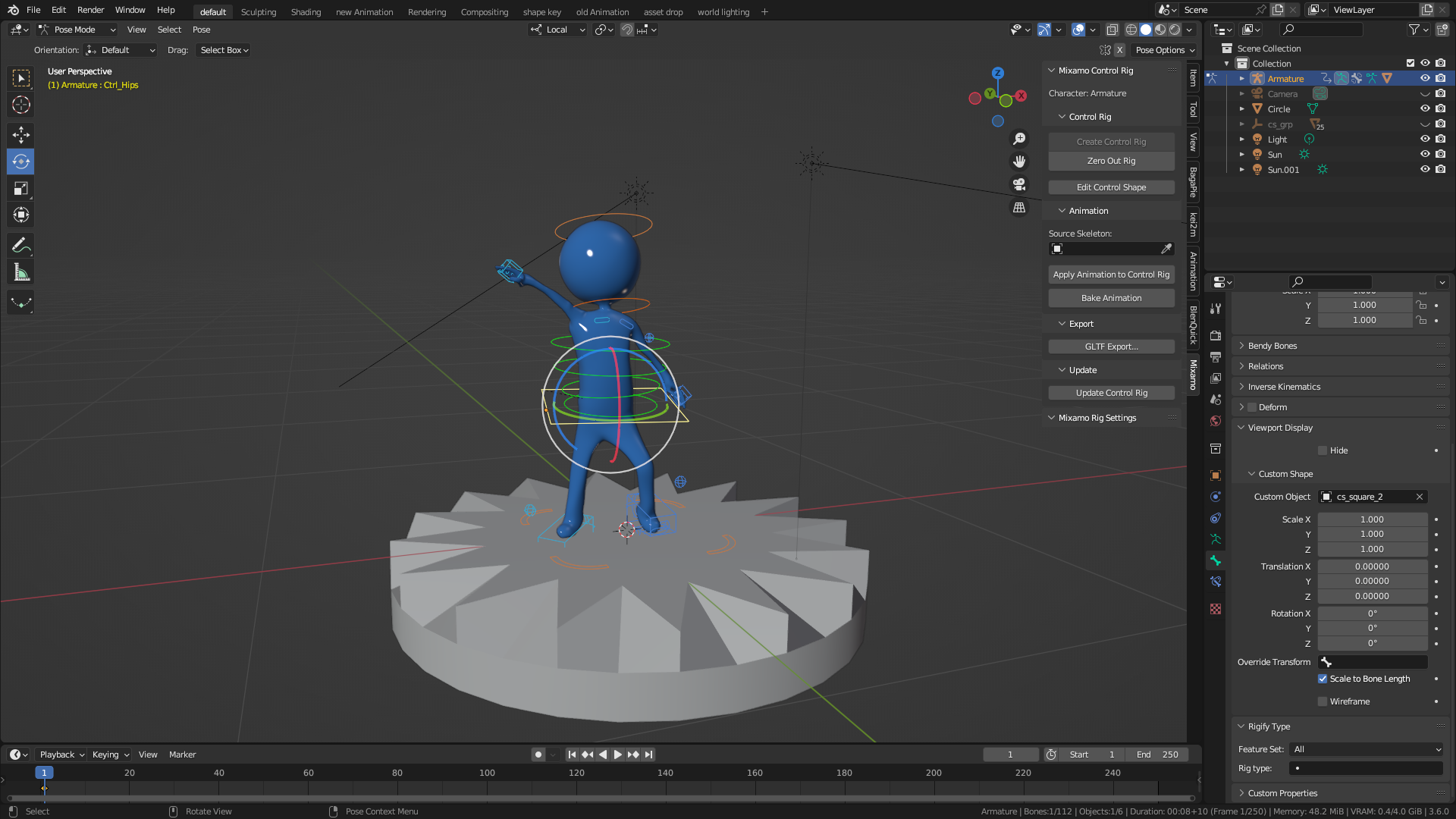
Task: Select the Measure tool
Action: [20, 271]
